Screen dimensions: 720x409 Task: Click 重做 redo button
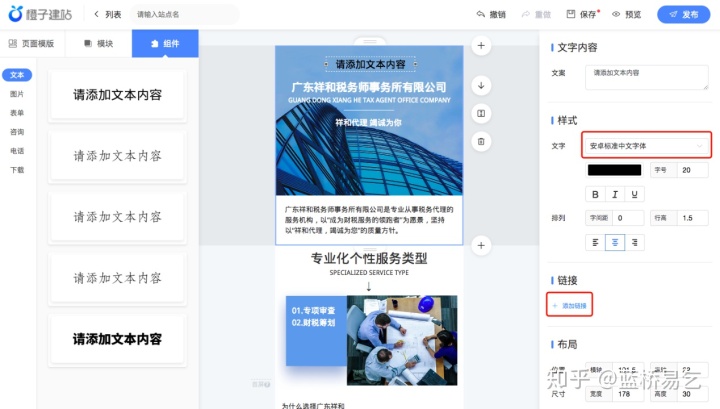[536, 14]
